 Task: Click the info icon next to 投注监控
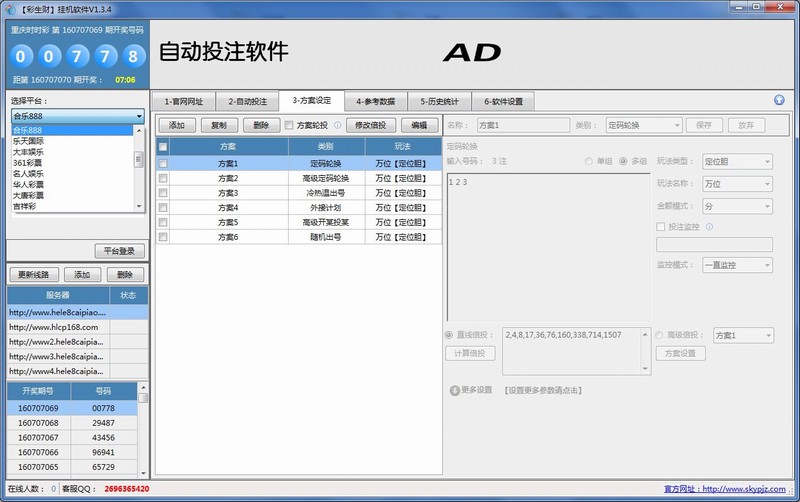[709, 227]
